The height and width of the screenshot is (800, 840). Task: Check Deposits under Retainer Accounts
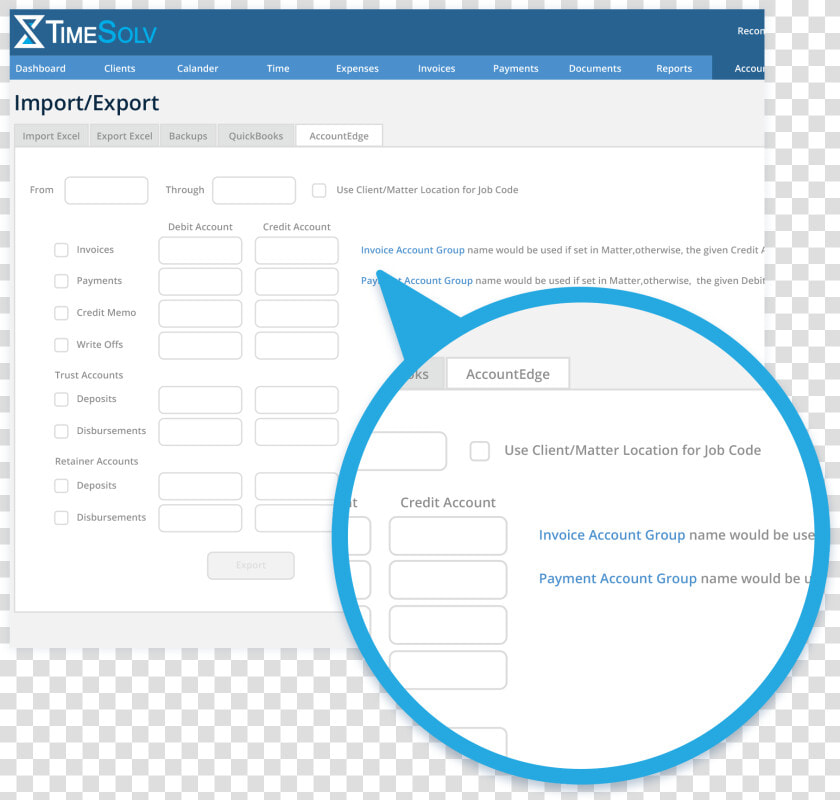[62, 485]
